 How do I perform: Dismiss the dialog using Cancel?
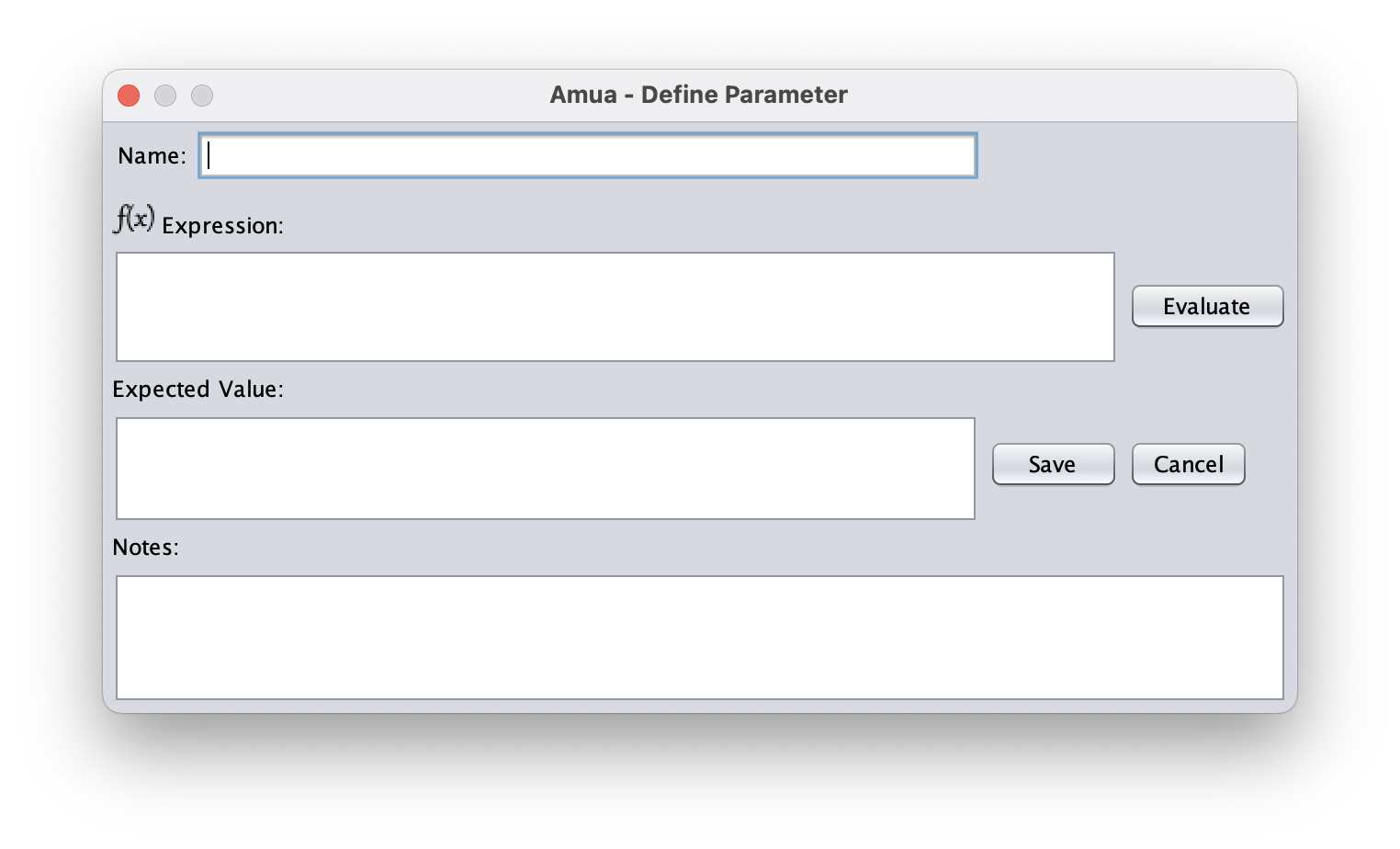tap(1188, 464)
